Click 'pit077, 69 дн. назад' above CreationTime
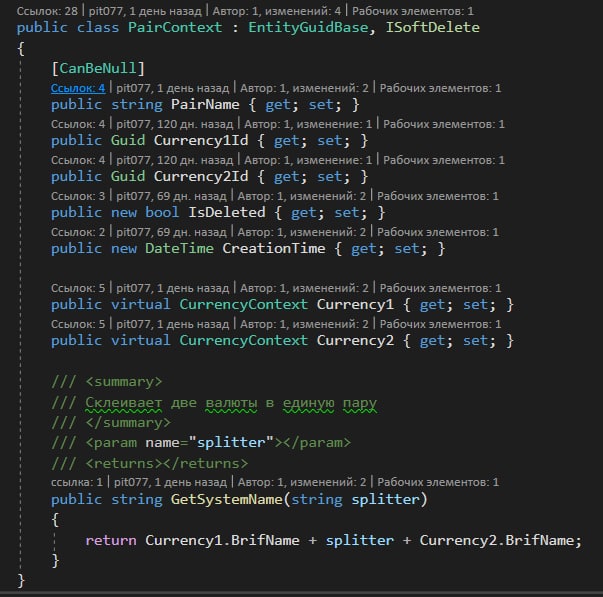Viewport: 603px width, 597px height. click(x=172, y=232)
